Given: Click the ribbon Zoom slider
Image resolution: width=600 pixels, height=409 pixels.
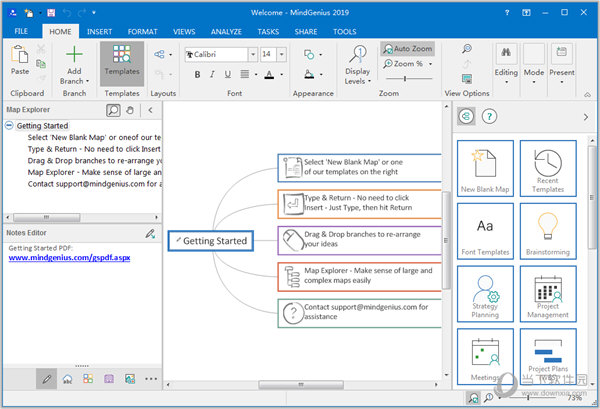Looking at the screenshot, I should click(x=409, y=78).
